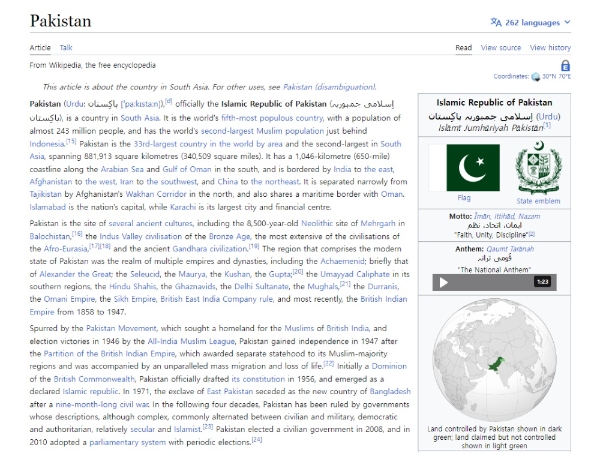600x459 pixels.
Task: Follow the Karachi link
Action: click(x=183, y=207)
